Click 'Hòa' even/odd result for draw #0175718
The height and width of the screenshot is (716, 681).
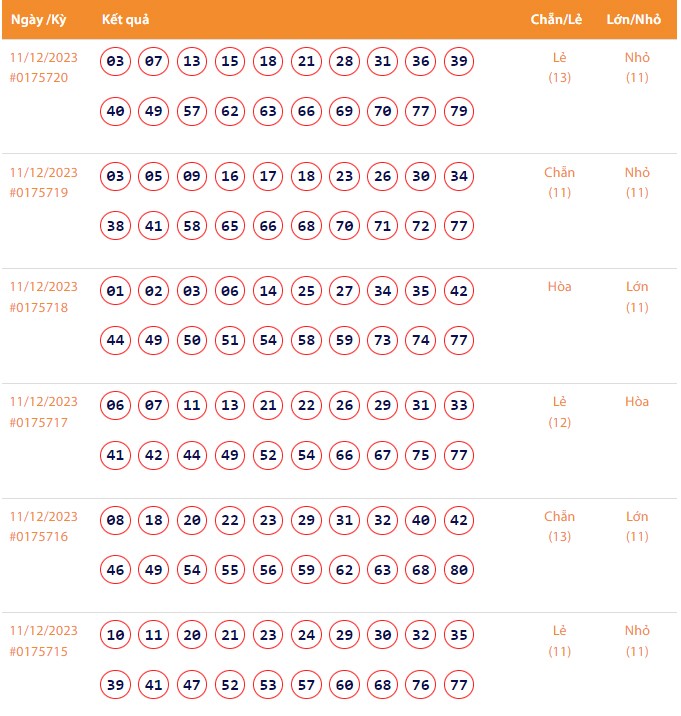559,287
